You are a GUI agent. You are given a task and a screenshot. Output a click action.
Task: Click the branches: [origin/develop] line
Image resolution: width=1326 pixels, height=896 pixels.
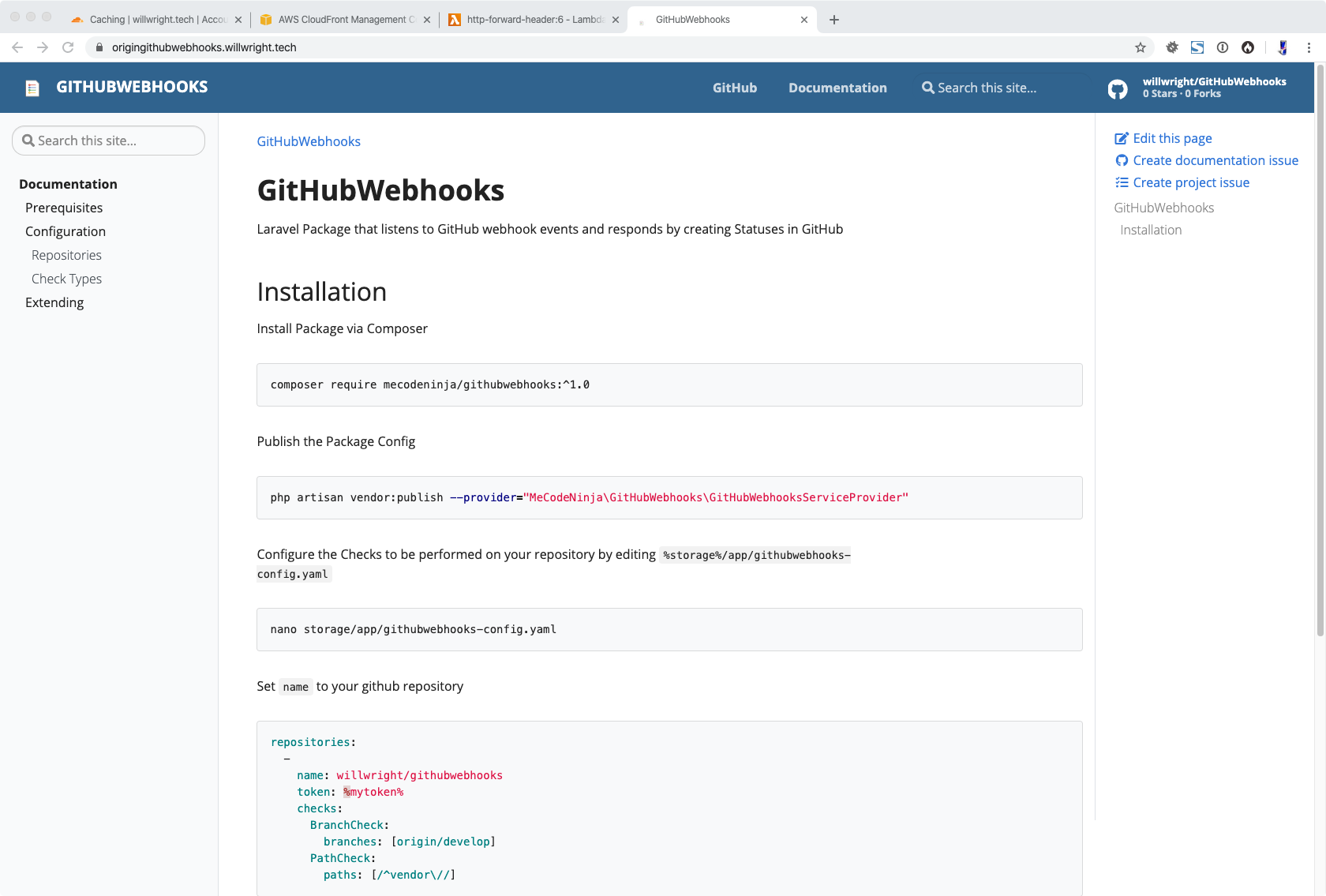pyautogui.click(x=409, y=842)
